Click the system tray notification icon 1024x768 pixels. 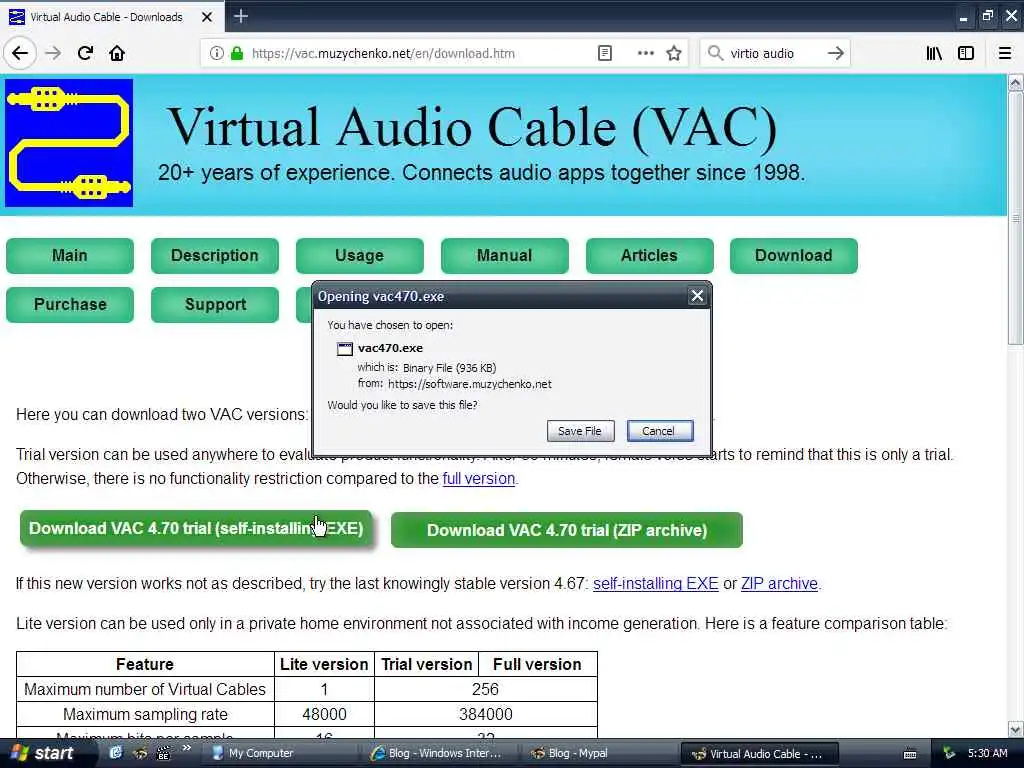point(949,754)
